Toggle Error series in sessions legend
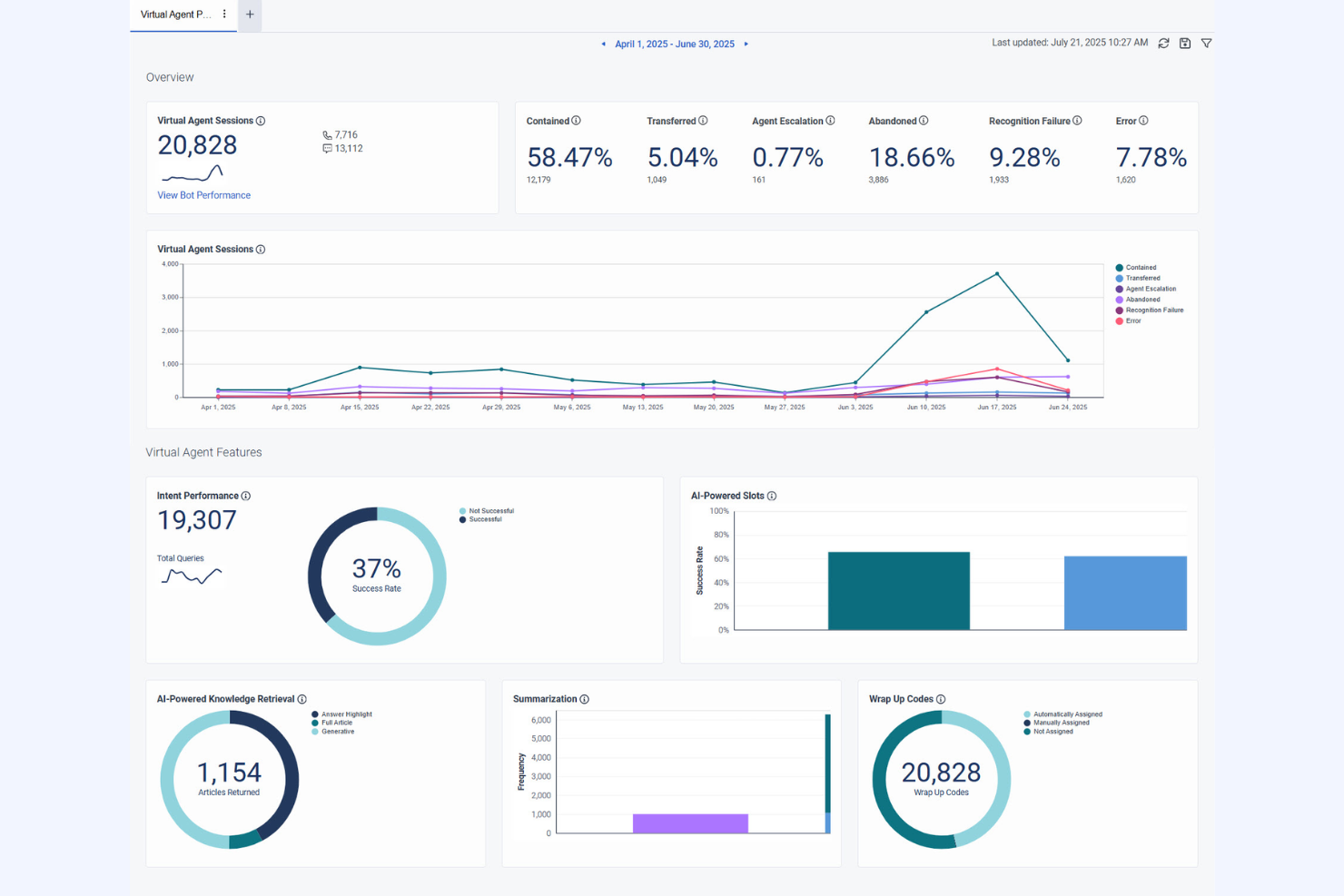The height and width of the screenshot is (896, 1344). 1129,321
